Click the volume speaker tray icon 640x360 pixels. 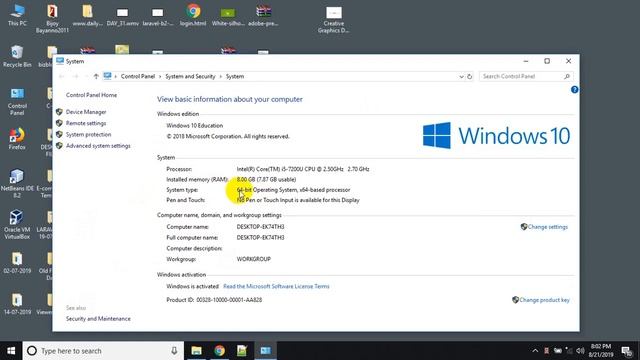(580, 351)
